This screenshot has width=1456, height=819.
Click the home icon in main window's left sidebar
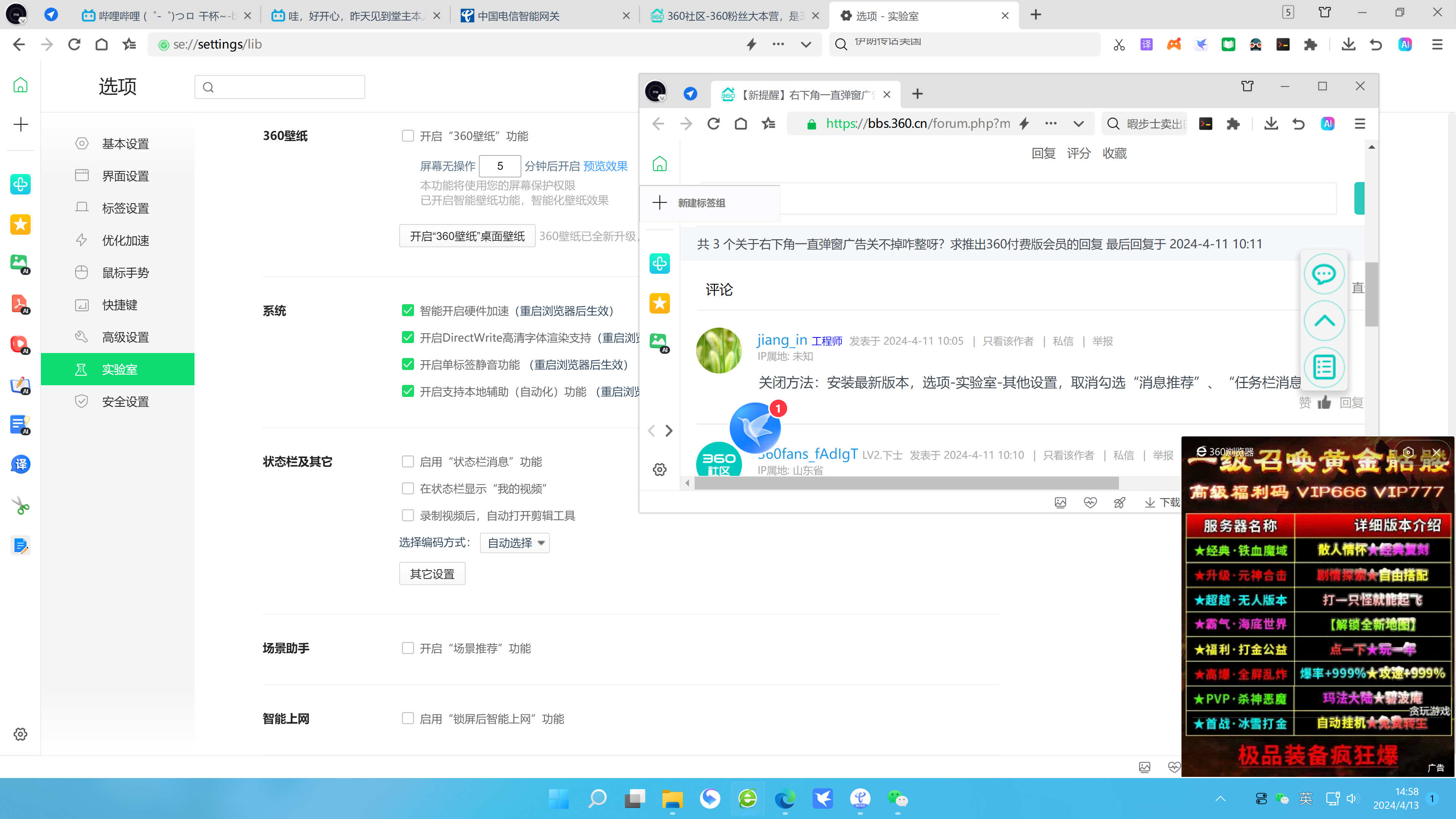[x=20, y=85]
